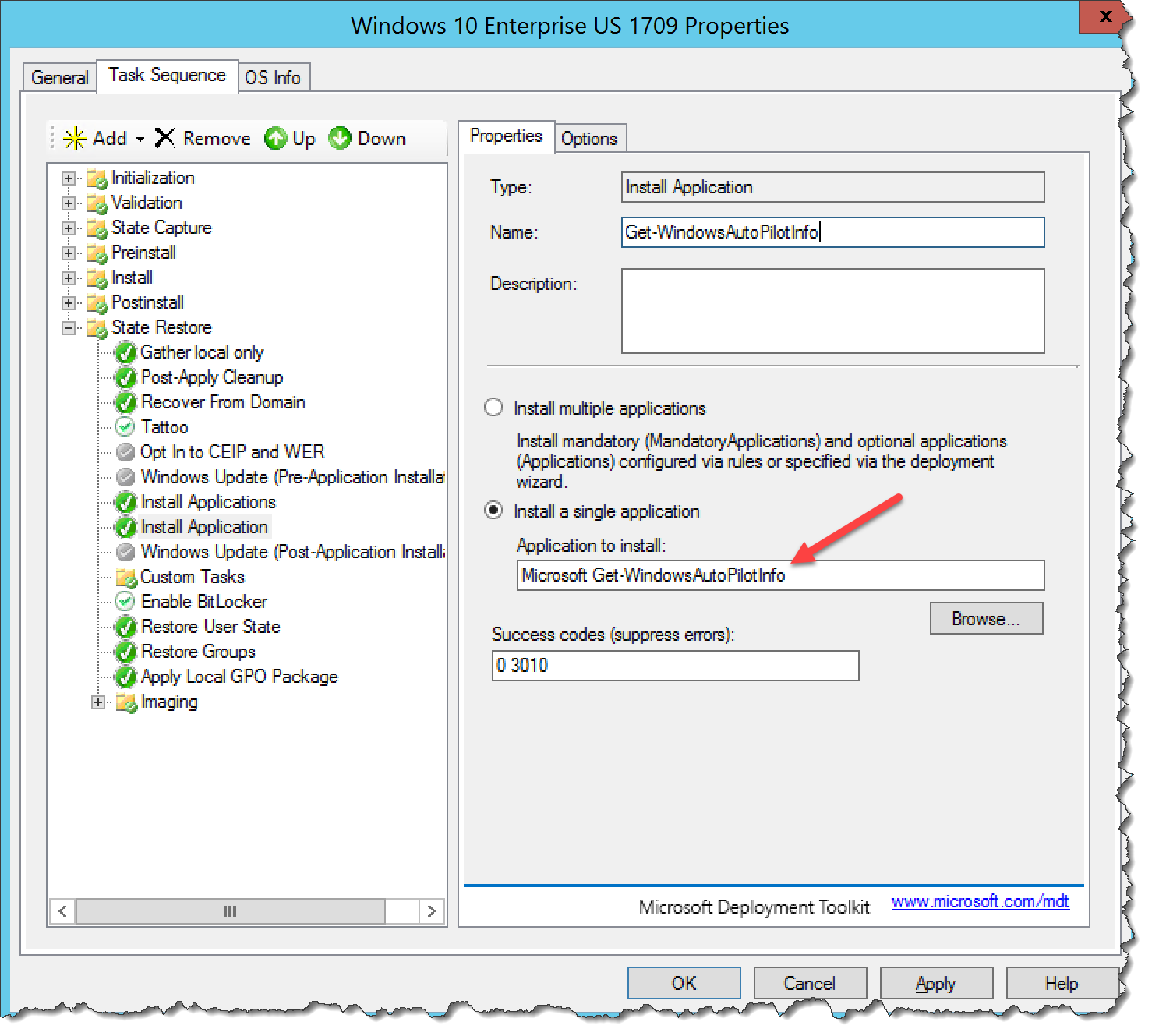The height and width of the screenshot is (1036, 1152).
Task: Collapse the State Restore node
Action: pyautogui.click(x=68, y=327)
